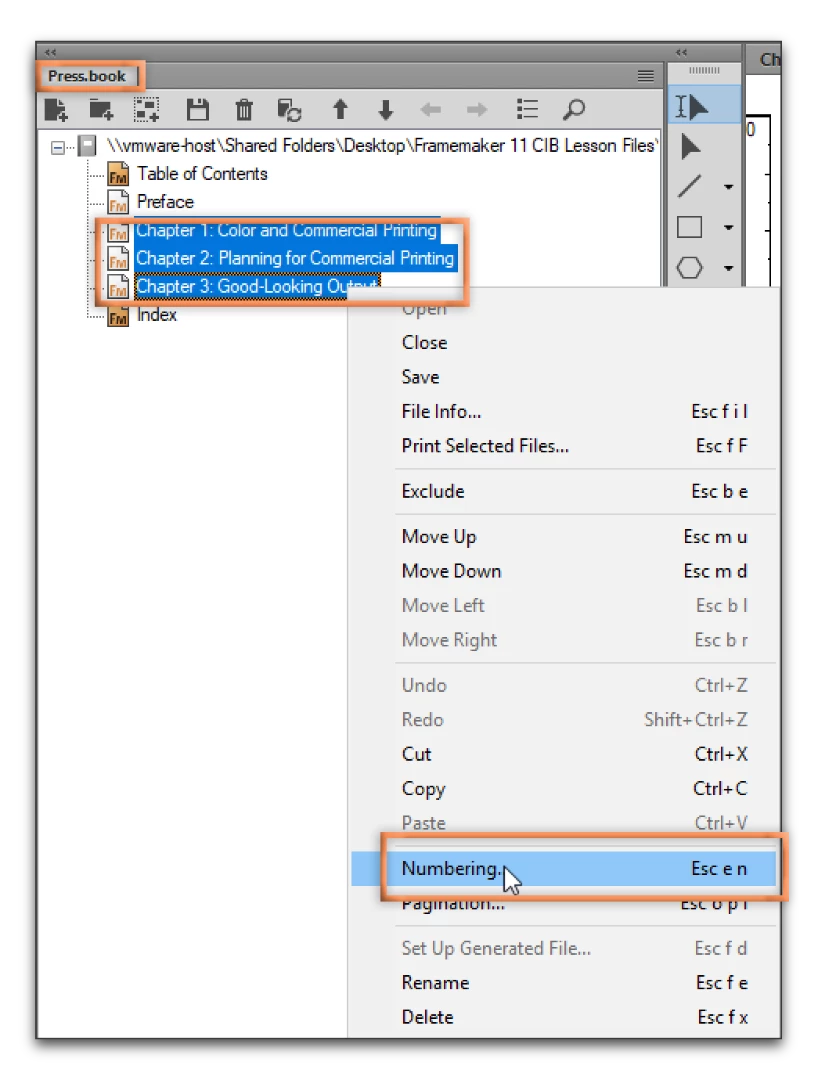The image size is (818, 1080).
Task: Collapse the book root tree node
Action: 59,147
